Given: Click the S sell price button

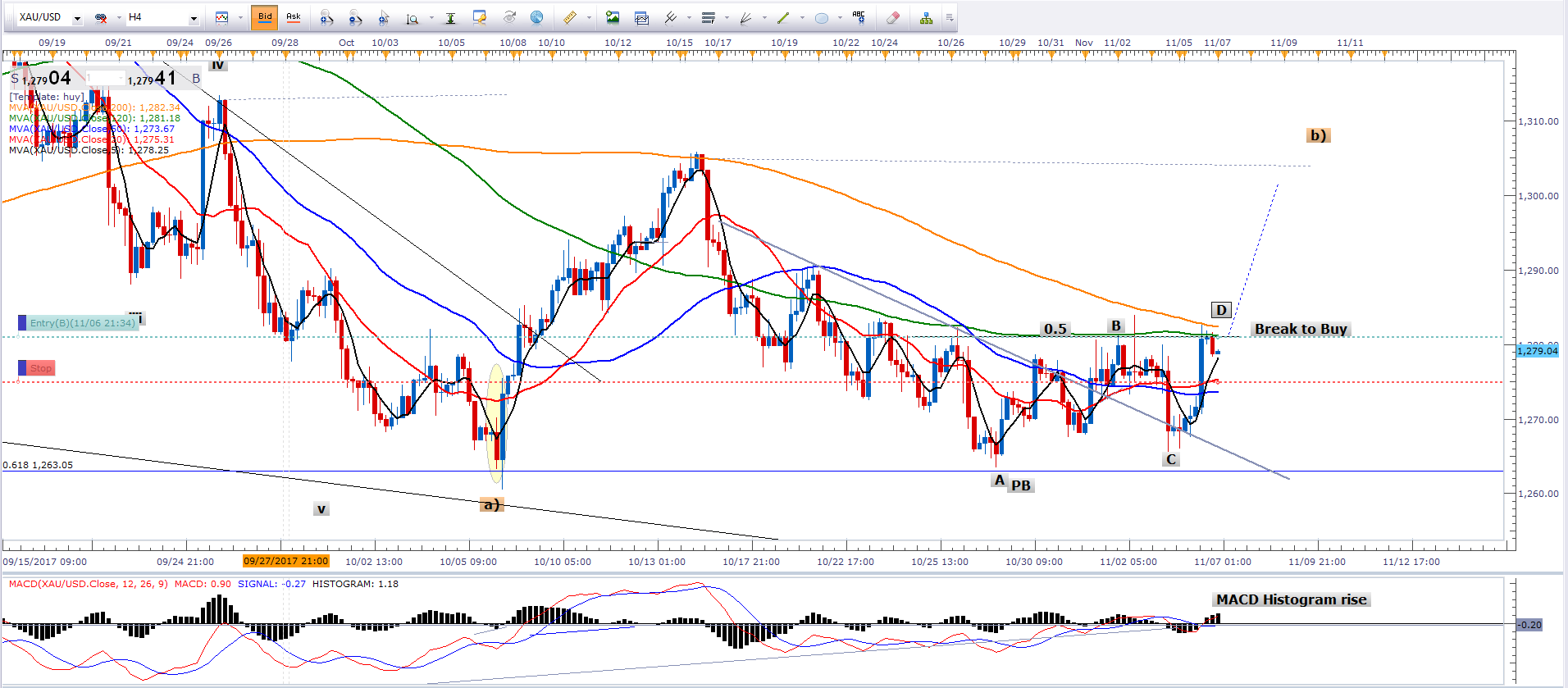Looking at the screenshot, I should (x=15, y=79).
